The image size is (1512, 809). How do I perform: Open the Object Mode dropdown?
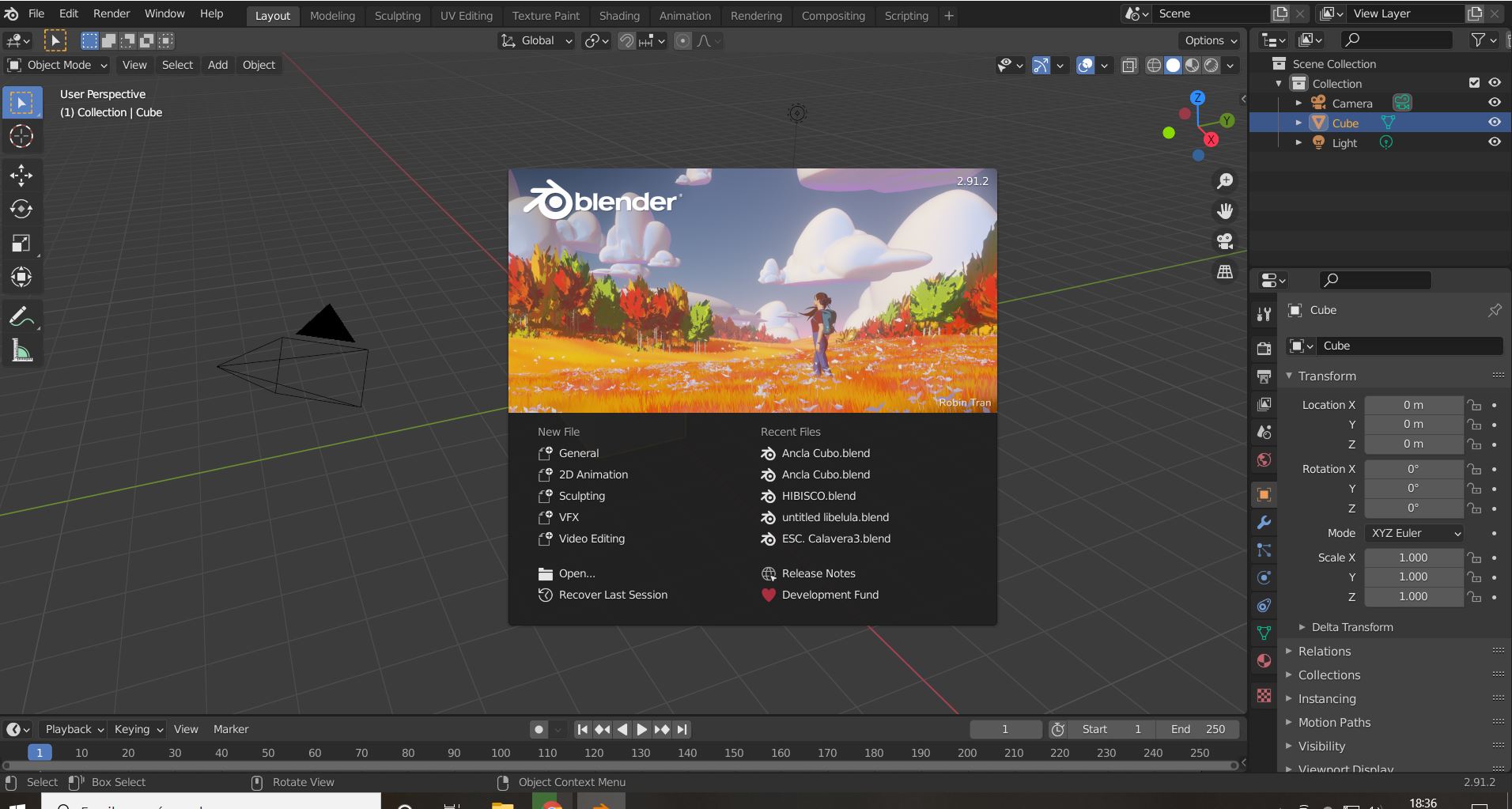[57, 65]
